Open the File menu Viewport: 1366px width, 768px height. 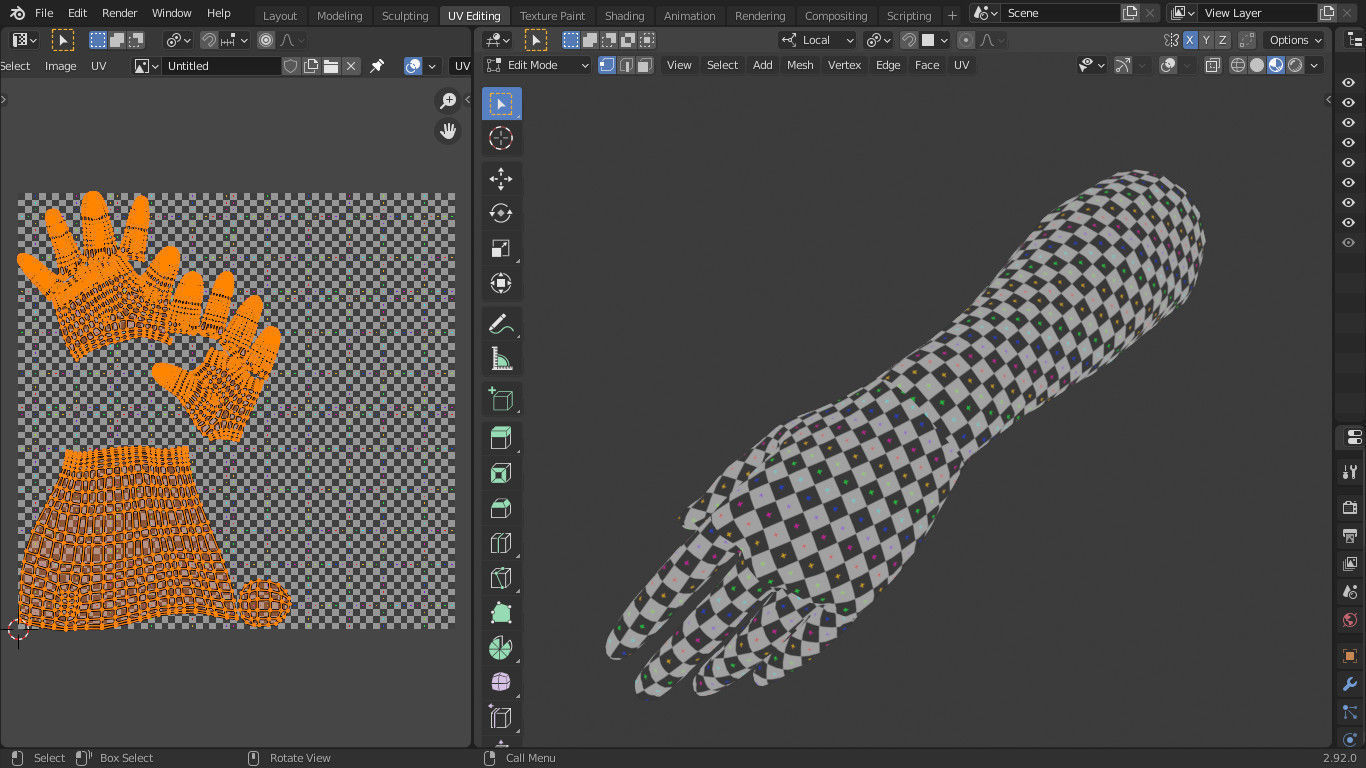44,13
